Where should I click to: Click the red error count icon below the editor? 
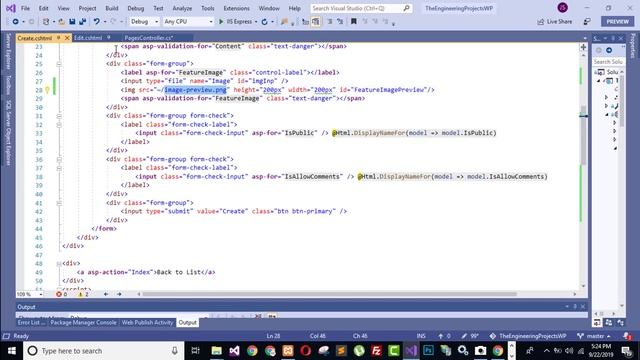[x=59, y=294]
